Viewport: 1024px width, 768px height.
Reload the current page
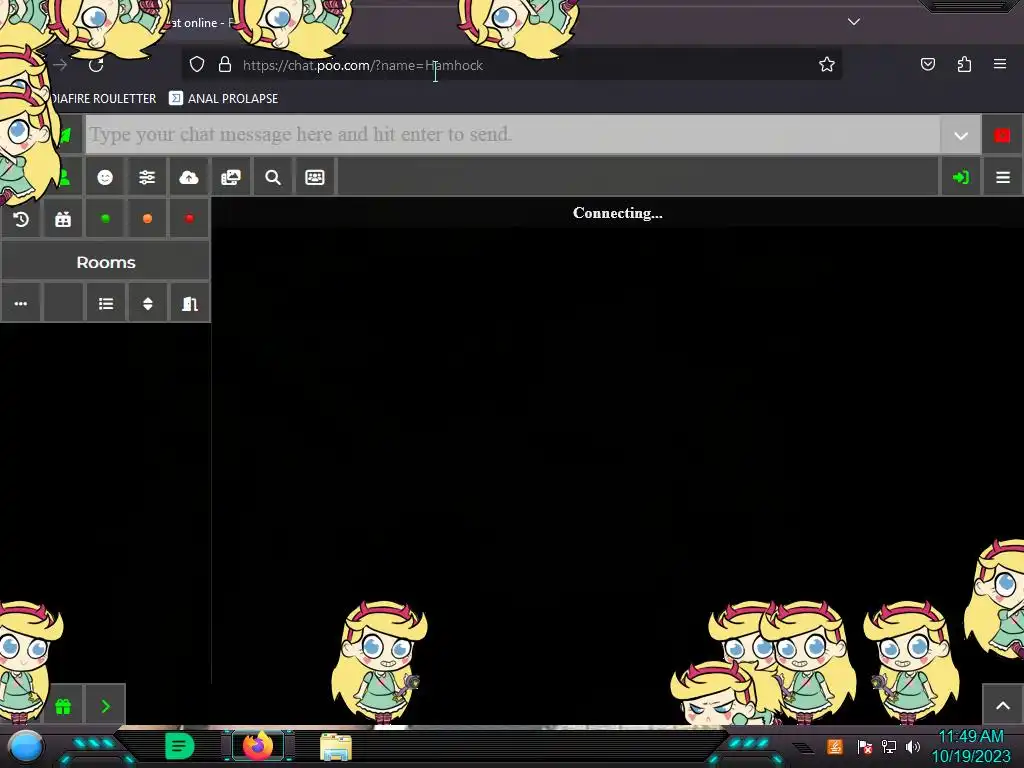[x=96, y=65]
